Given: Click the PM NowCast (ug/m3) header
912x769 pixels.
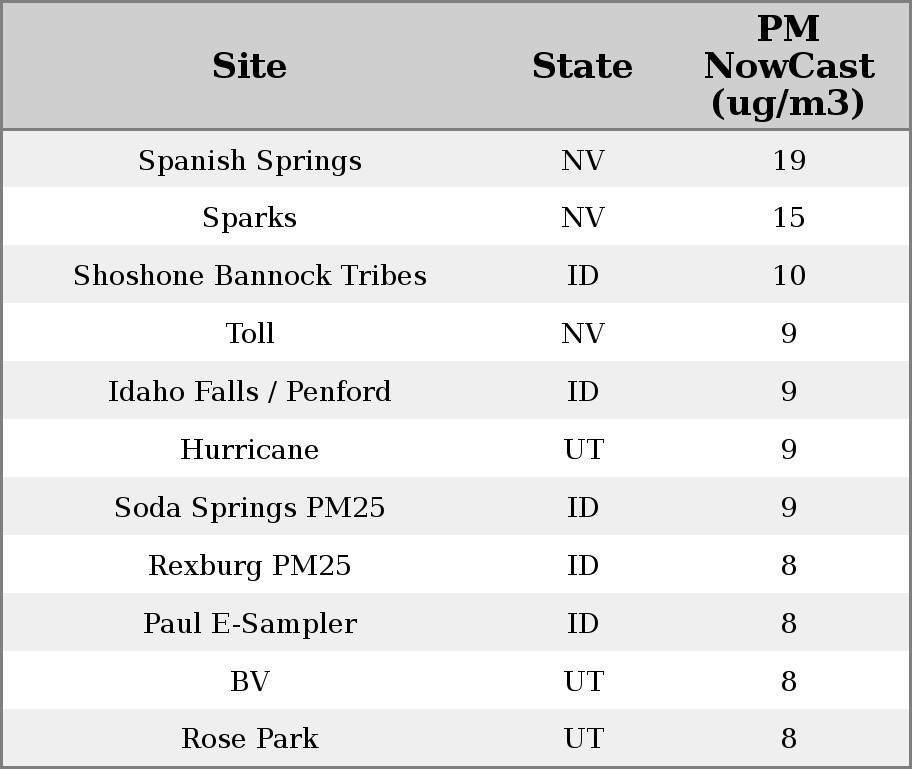Looking at the screenshot, I should (x=788, y=67).
